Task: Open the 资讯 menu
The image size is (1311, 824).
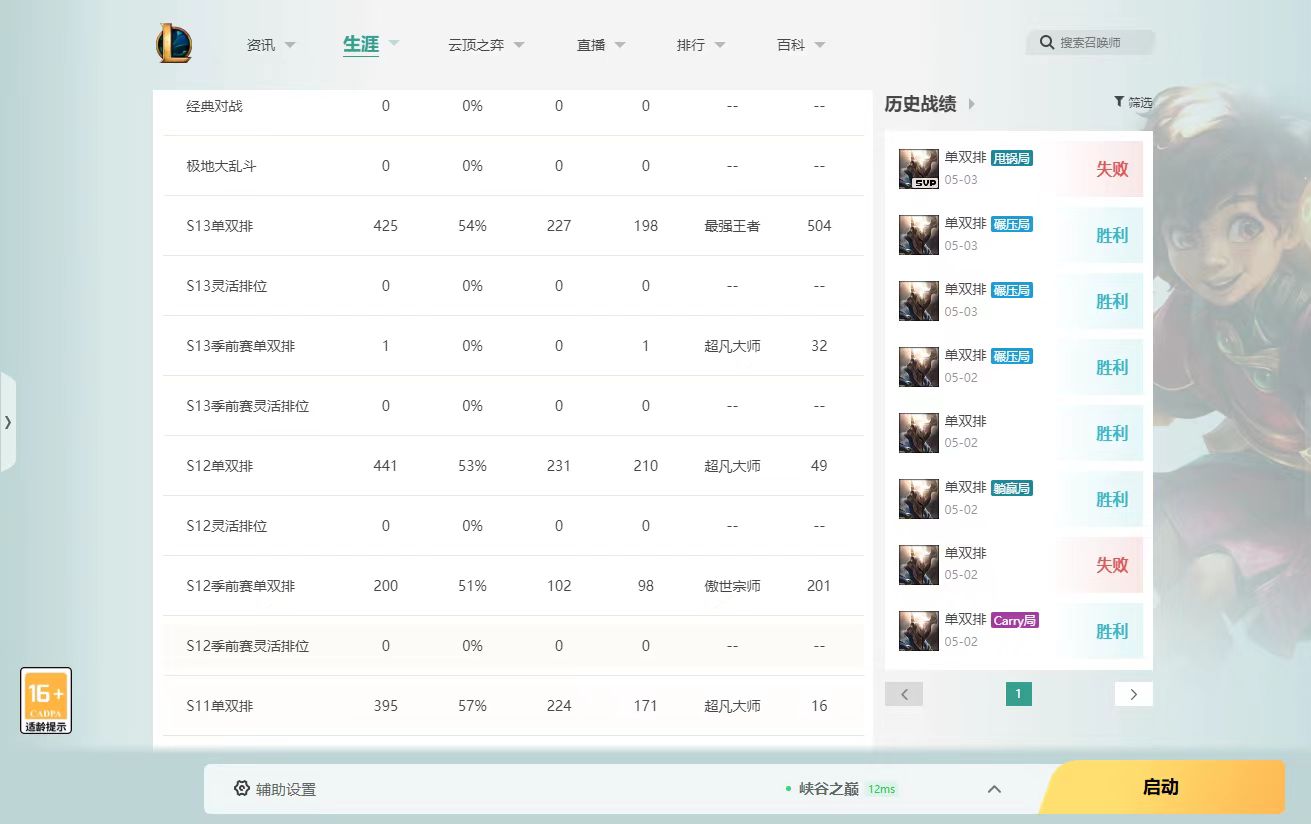Action: click(x=261, y=45)
